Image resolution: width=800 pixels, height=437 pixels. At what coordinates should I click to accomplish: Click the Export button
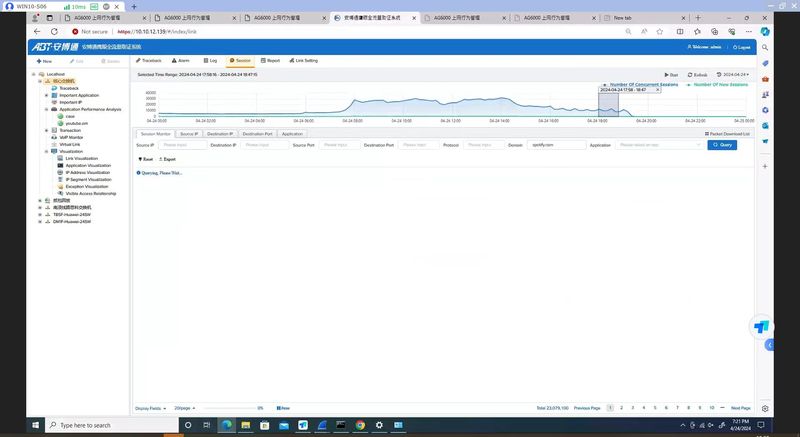point(167,159)
